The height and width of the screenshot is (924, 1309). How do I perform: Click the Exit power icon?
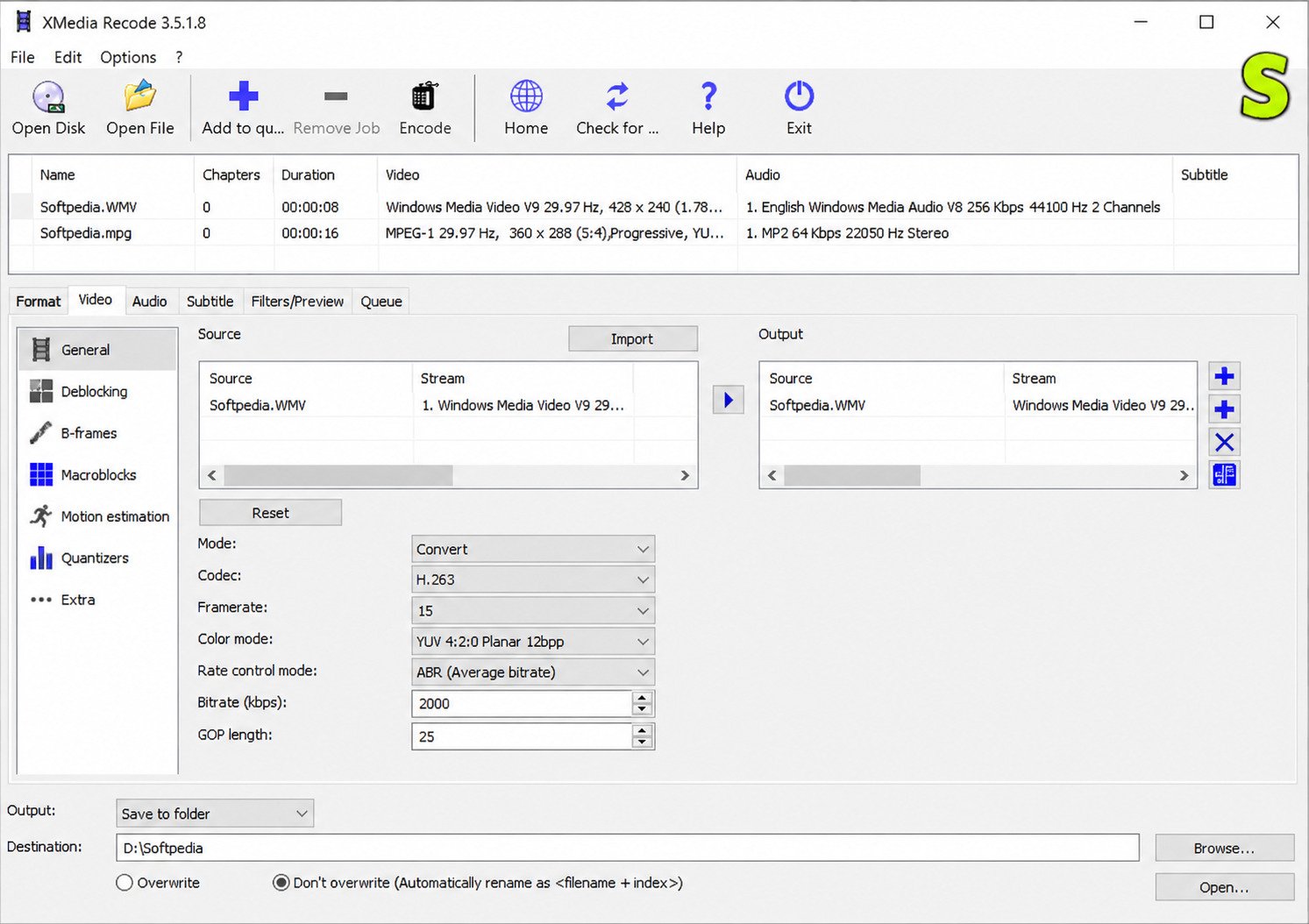(799, 96)
